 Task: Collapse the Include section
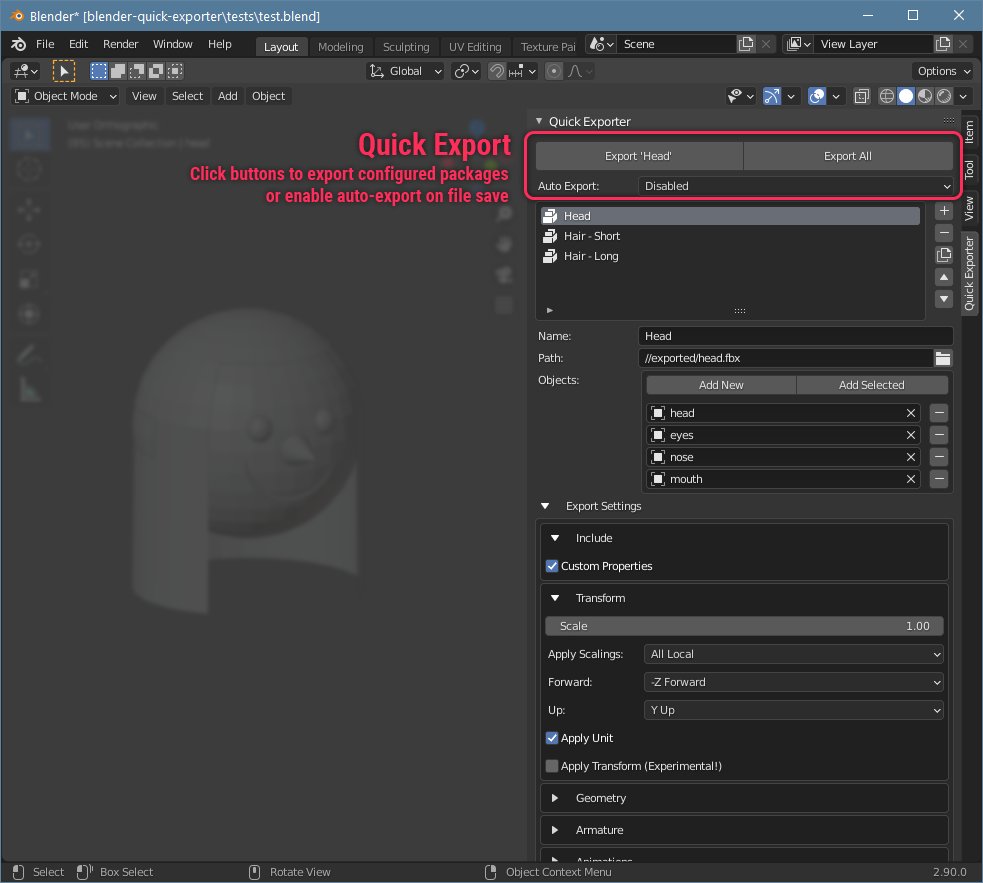[555, 538]
